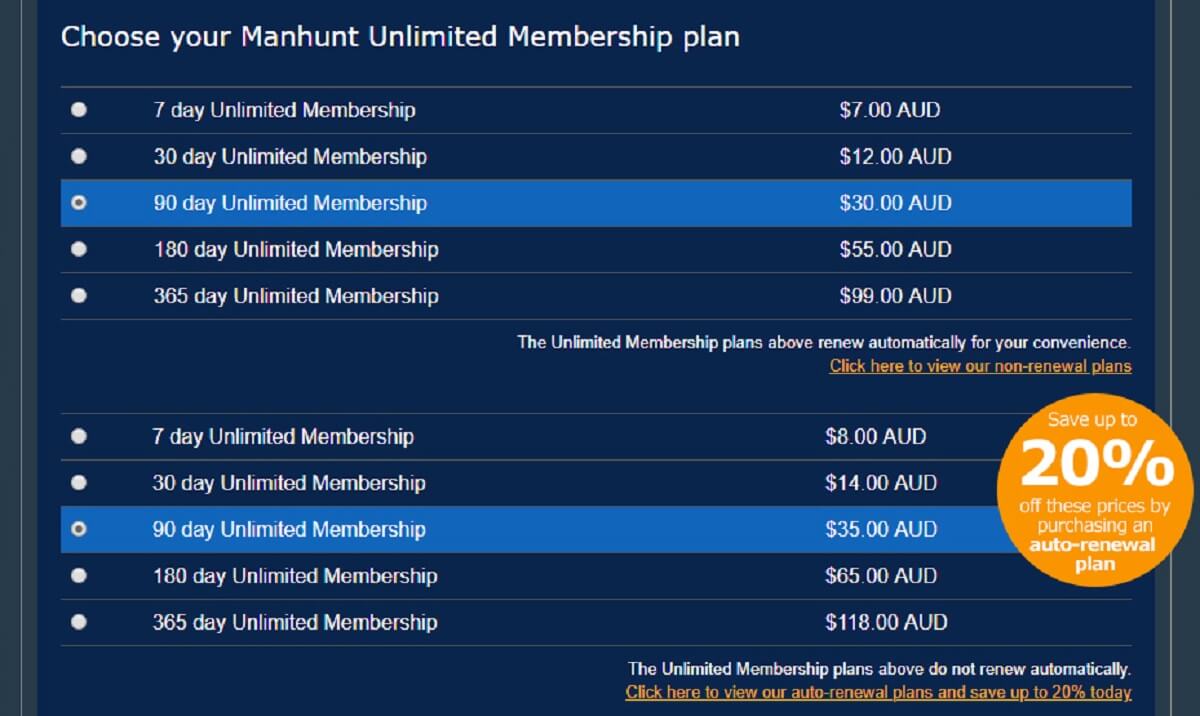Select non-renewing 365 day $118.00 plan radio

coord(79,622)
